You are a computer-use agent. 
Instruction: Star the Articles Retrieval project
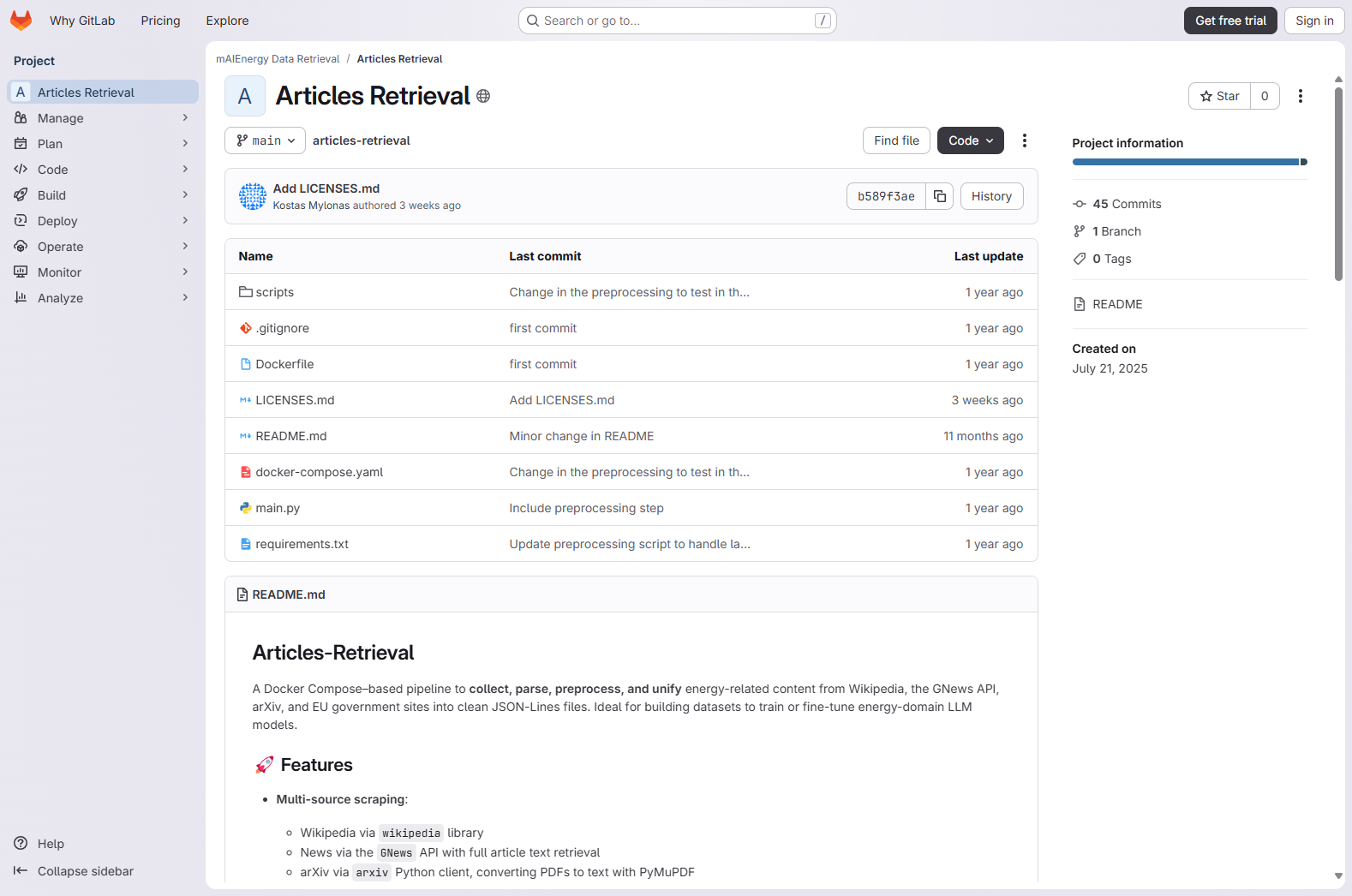coord(1219,96)
